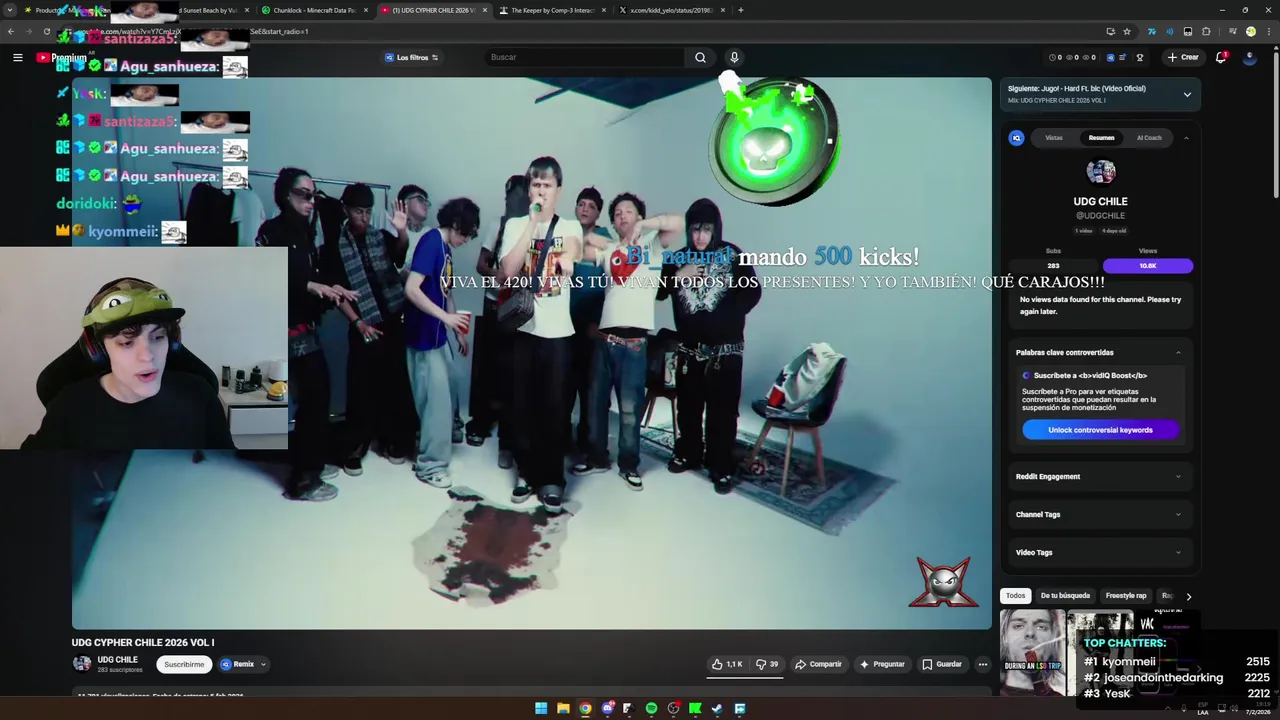Select De tu búsqueda chip

[1065, 596]
